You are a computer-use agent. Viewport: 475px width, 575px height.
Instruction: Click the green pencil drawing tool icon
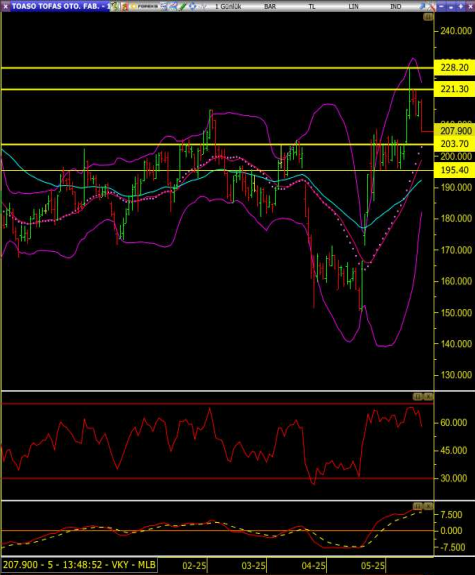pos(182,6)
